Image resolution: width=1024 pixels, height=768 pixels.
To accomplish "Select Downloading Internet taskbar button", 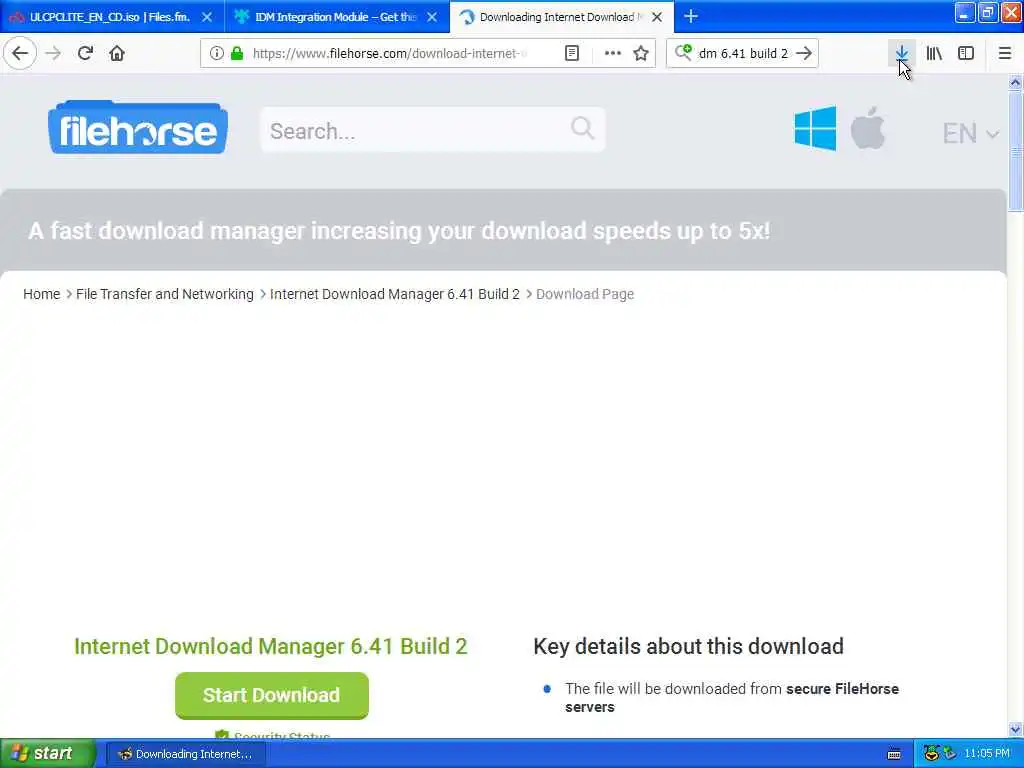I will click(187, 754).
